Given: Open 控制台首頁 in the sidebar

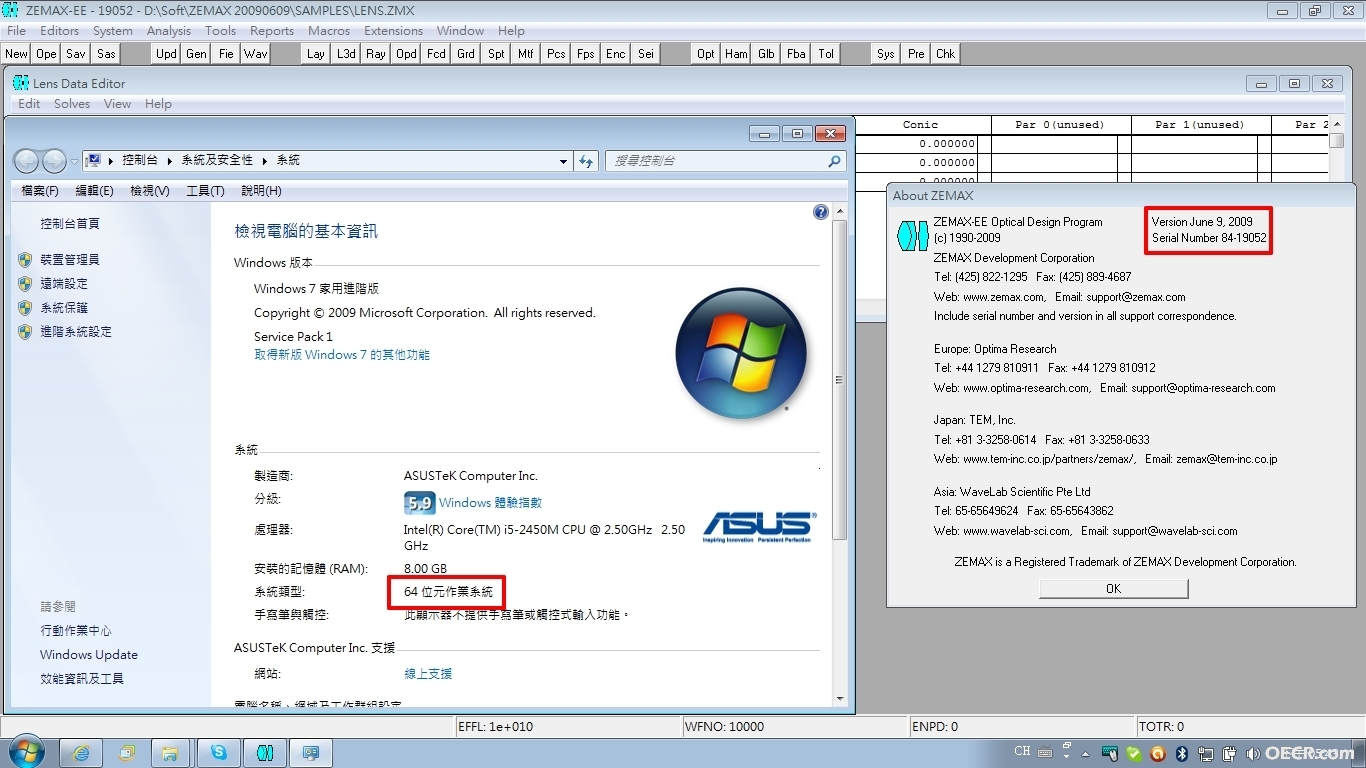Looking at the screenshot, I should (70, 224).
